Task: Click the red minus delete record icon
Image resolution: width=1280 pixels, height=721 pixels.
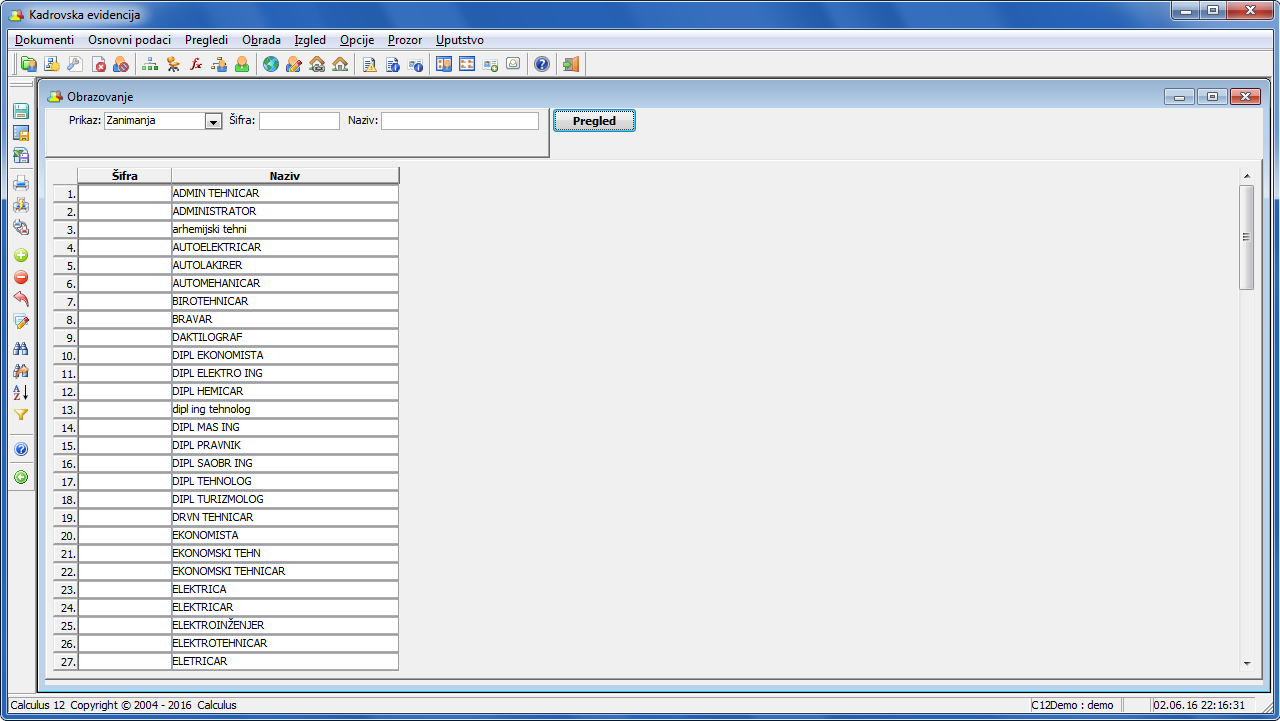Action: (x=21, y=277)
